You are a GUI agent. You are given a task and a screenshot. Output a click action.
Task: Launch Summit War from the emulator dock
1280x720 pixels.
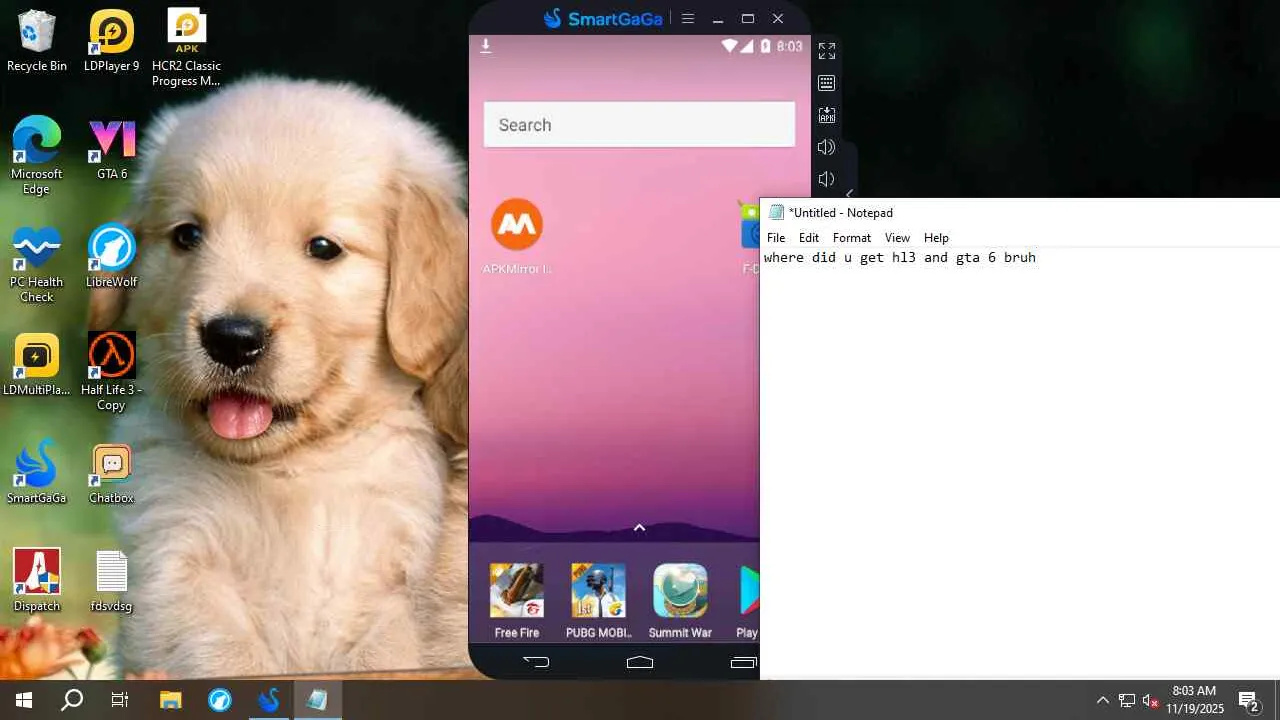(x=680, y=601)
